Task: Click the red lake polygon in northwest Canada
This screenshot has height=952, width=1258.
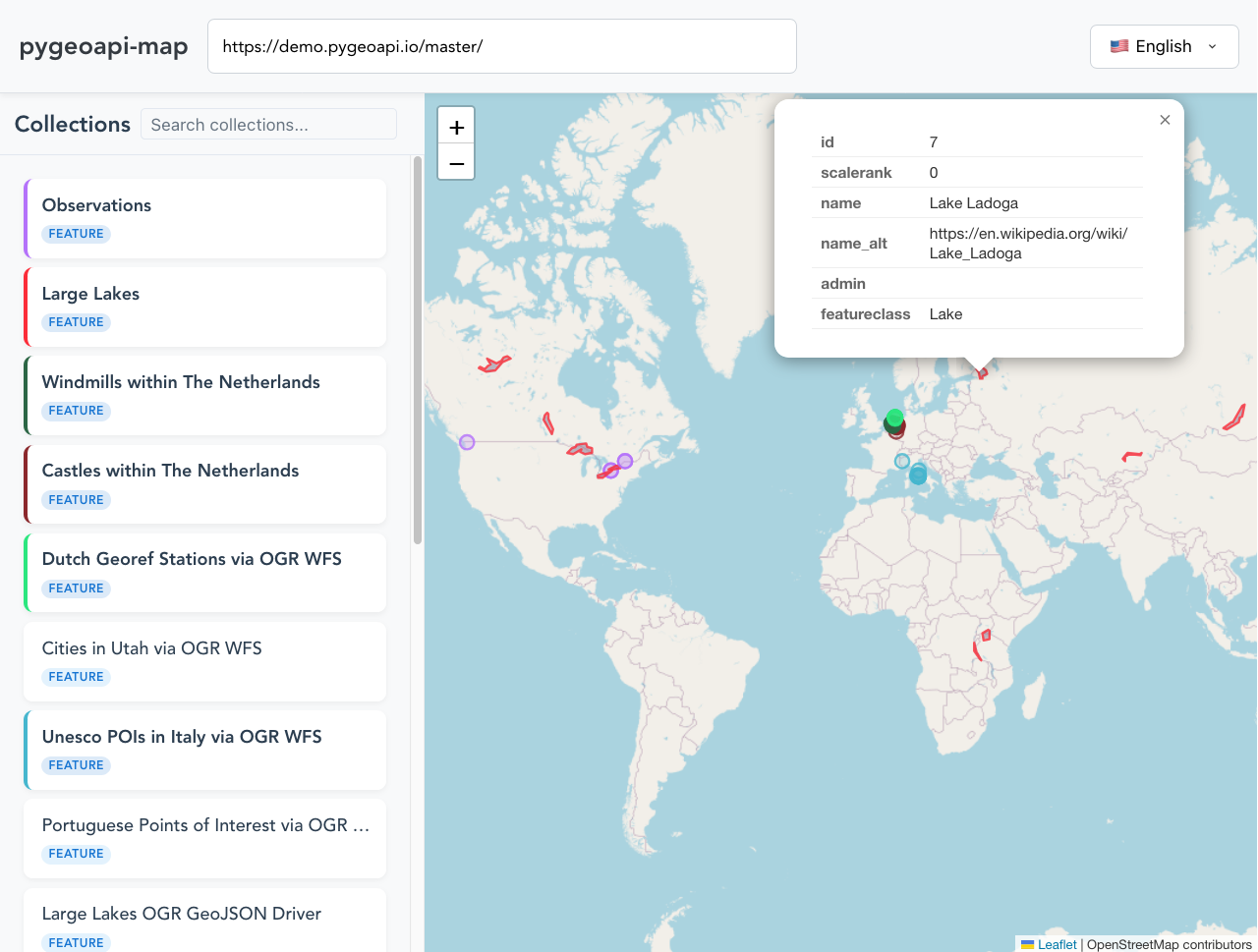Action: pyautogui.click(x=494, y=364)
